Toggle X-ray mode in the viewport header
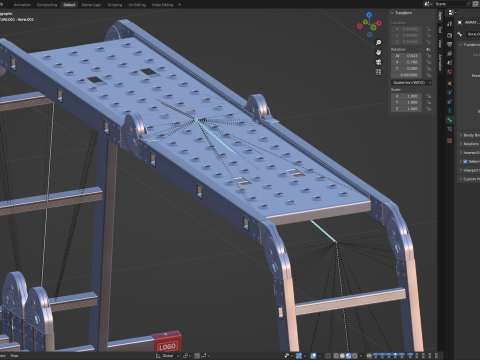480x360 pixels. pos(328,356)
